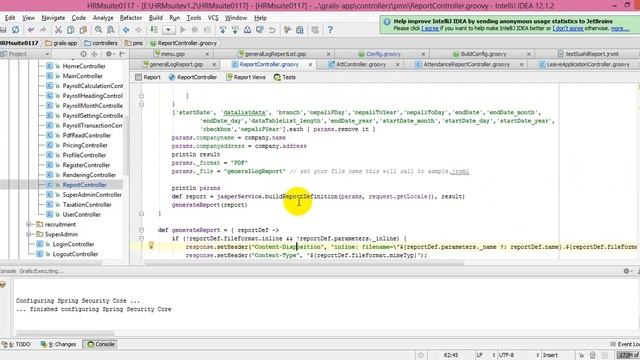
Task: Click the Debug bug icon
Action: (195, 30)
